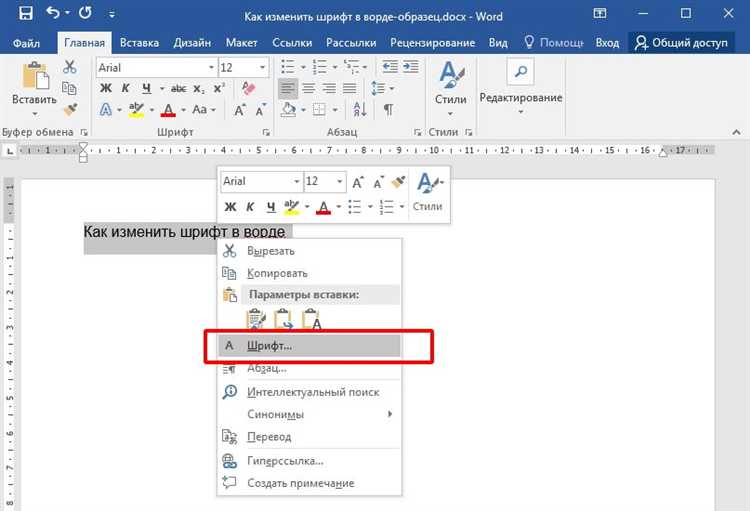The width and height of the screenshot is (750, 511).
Task: Open the font size dropdown in the mini toolbar
Action: coord(339,181)
